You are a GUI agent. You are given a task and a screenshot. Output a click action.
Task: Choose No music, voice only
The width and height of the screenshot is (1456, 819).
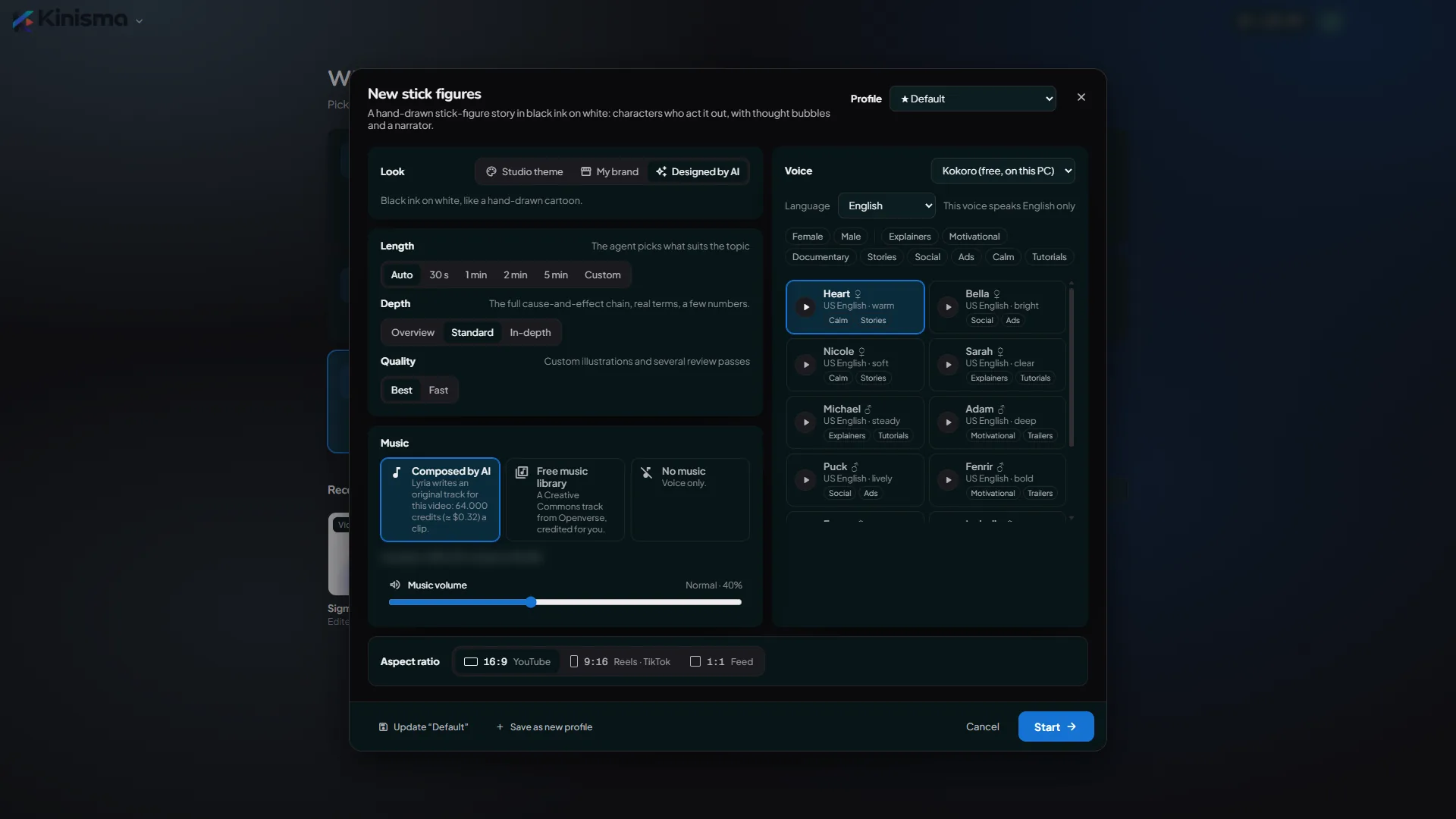coord(690,500)
